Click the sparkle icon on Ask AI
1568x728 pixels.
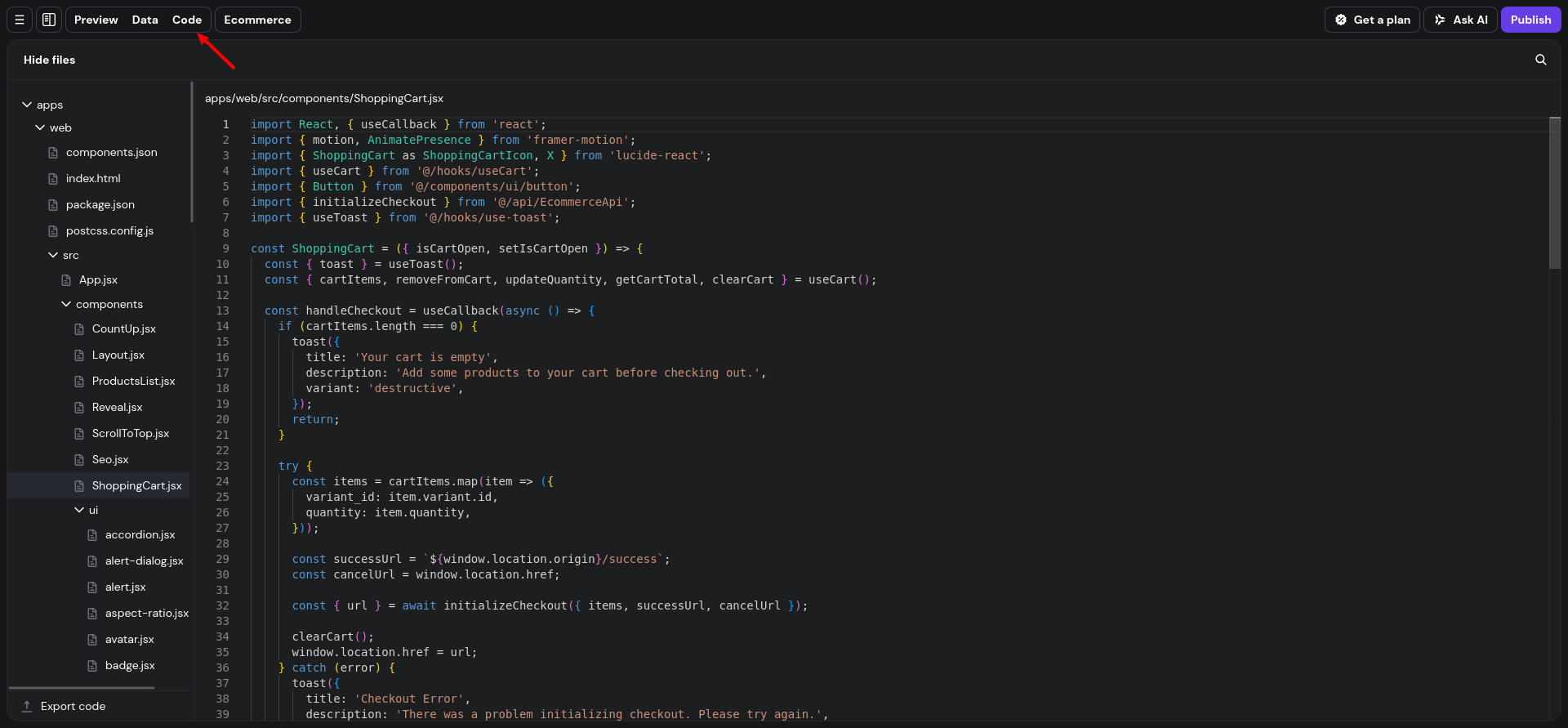[1440, 20]
